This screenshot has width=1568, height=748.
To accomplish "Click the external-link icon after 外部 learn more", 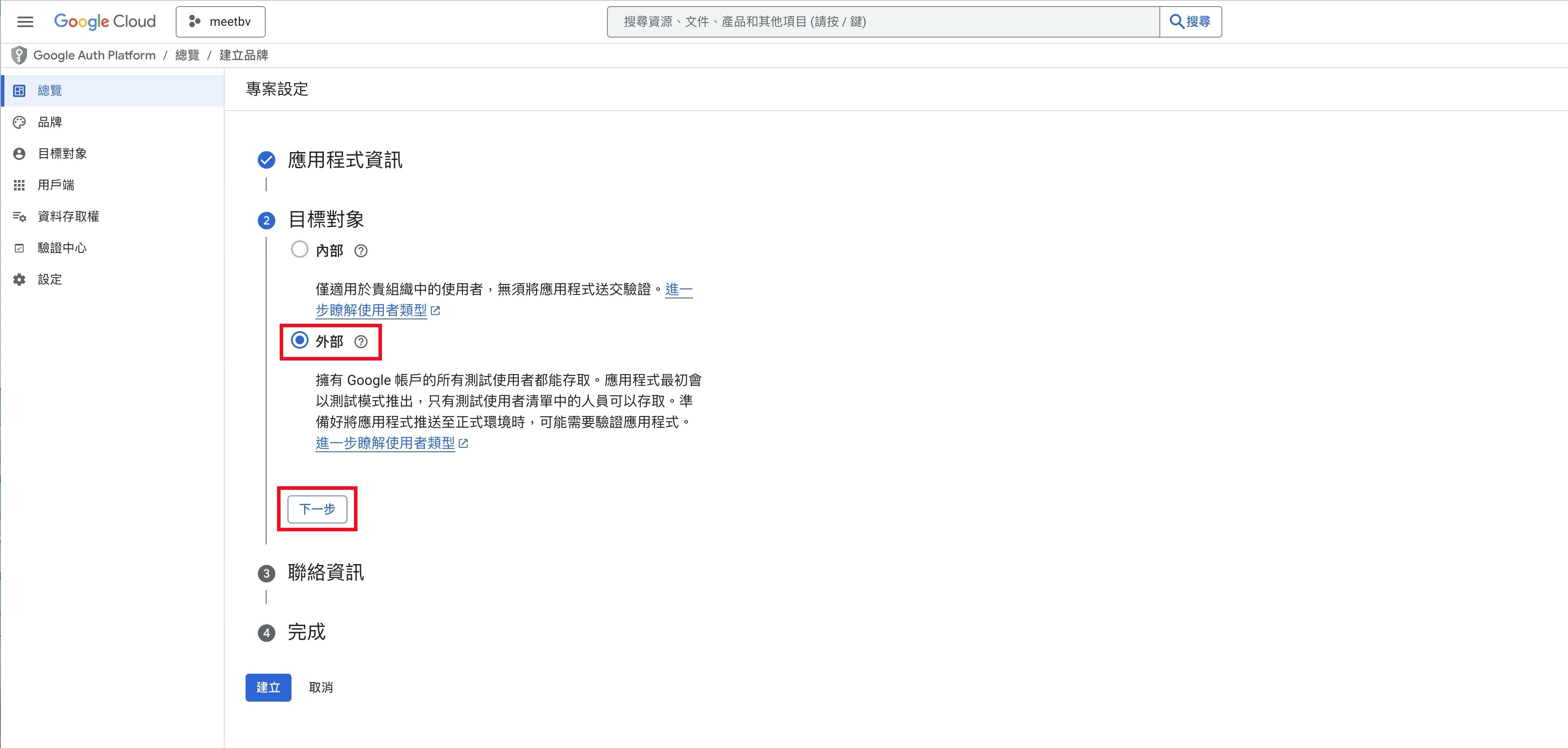I will [x=463, y=443].
